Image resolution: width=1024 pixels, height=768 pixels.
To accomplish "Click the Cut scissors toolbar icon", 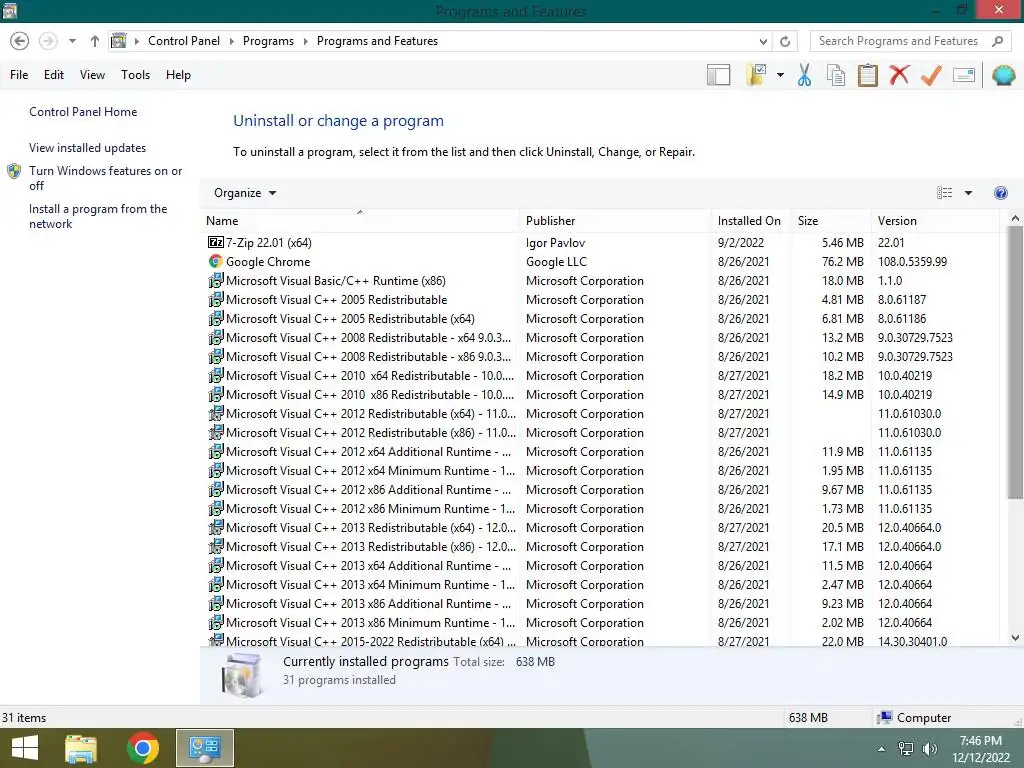I will (x=805, y=75).
